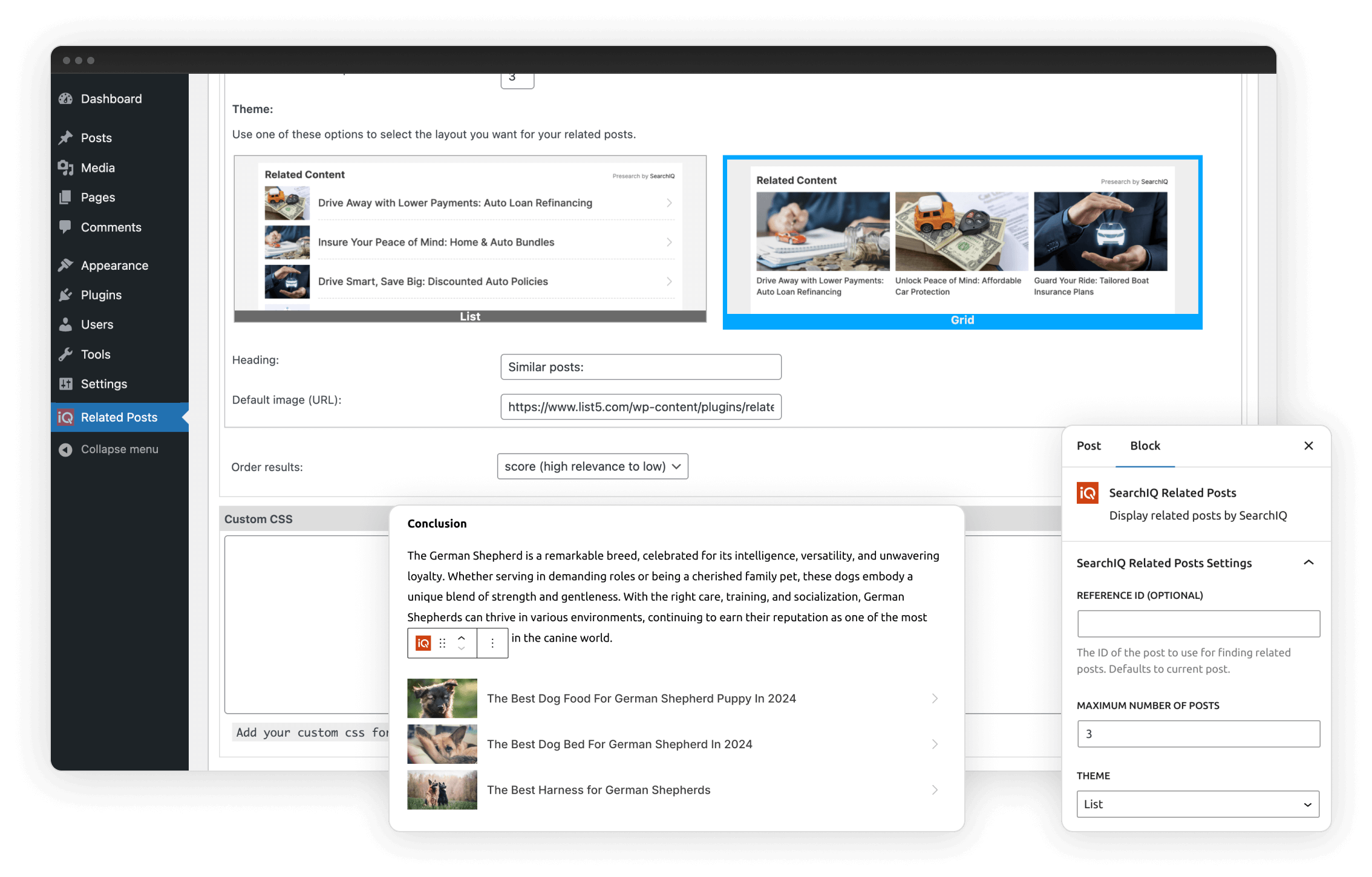
Task: Click the Reference ID input field
Action: click(x=1197, y=624)
